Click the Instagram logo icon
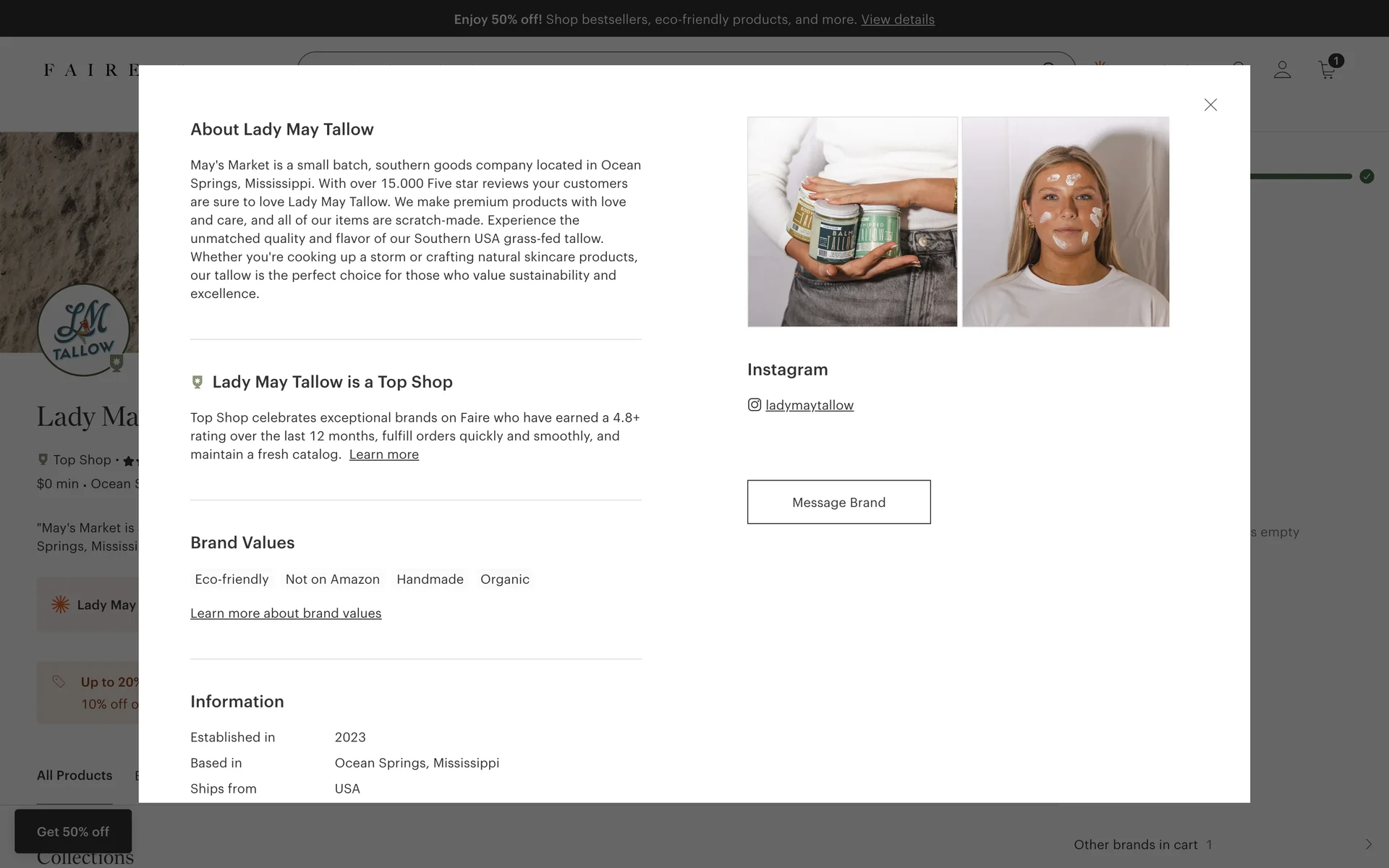This screenshot has height=868, width=1389. (x=755, y=405)
